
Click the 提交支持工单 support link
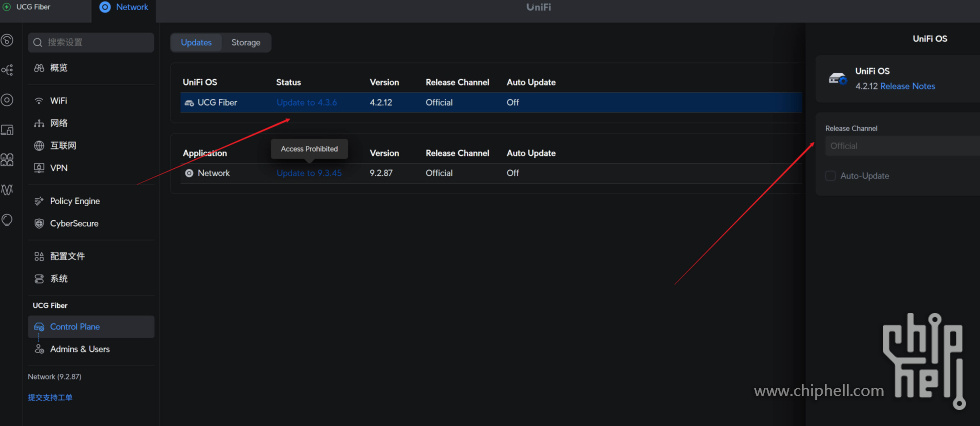click(50, 397)
